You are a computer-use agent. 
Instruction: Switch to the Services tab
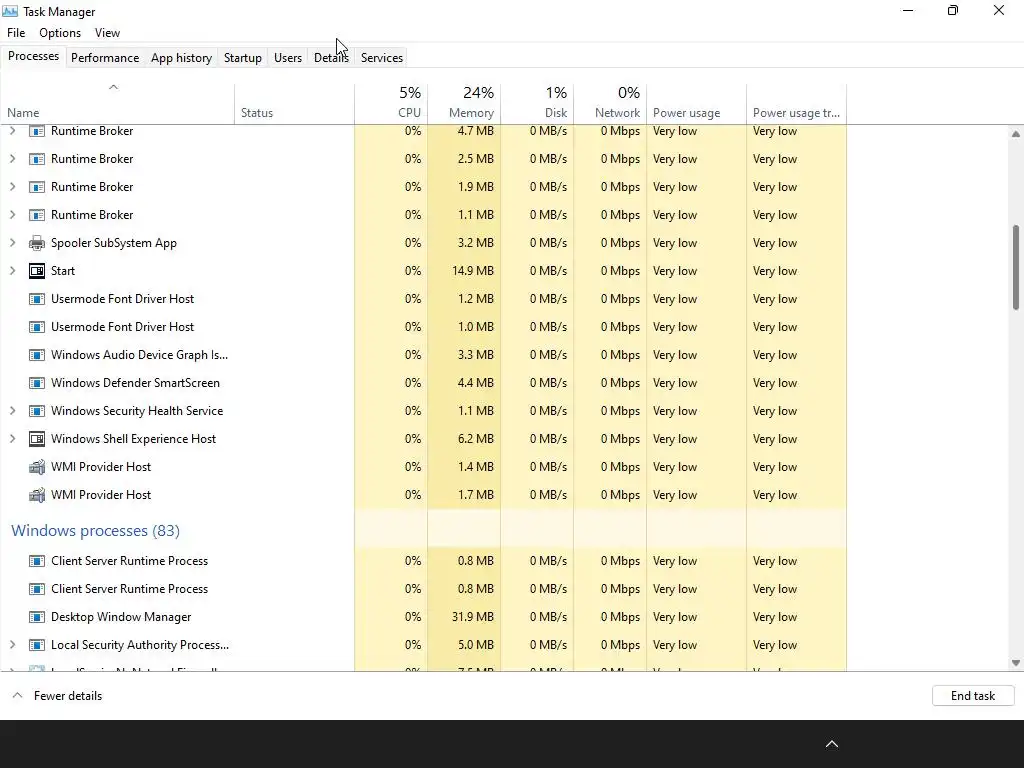coord(382,57)
